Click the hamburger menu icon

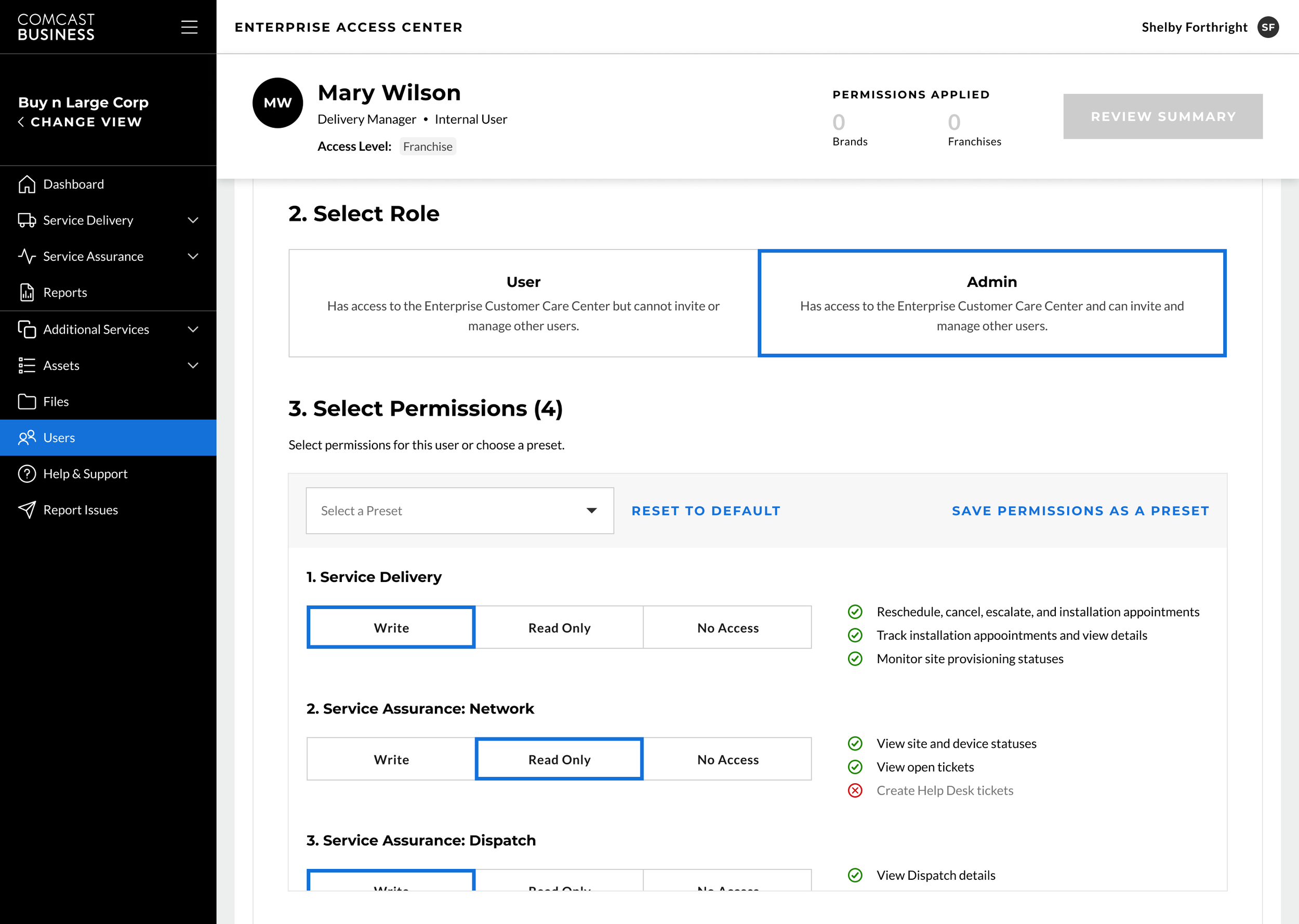tap(189, 27)
